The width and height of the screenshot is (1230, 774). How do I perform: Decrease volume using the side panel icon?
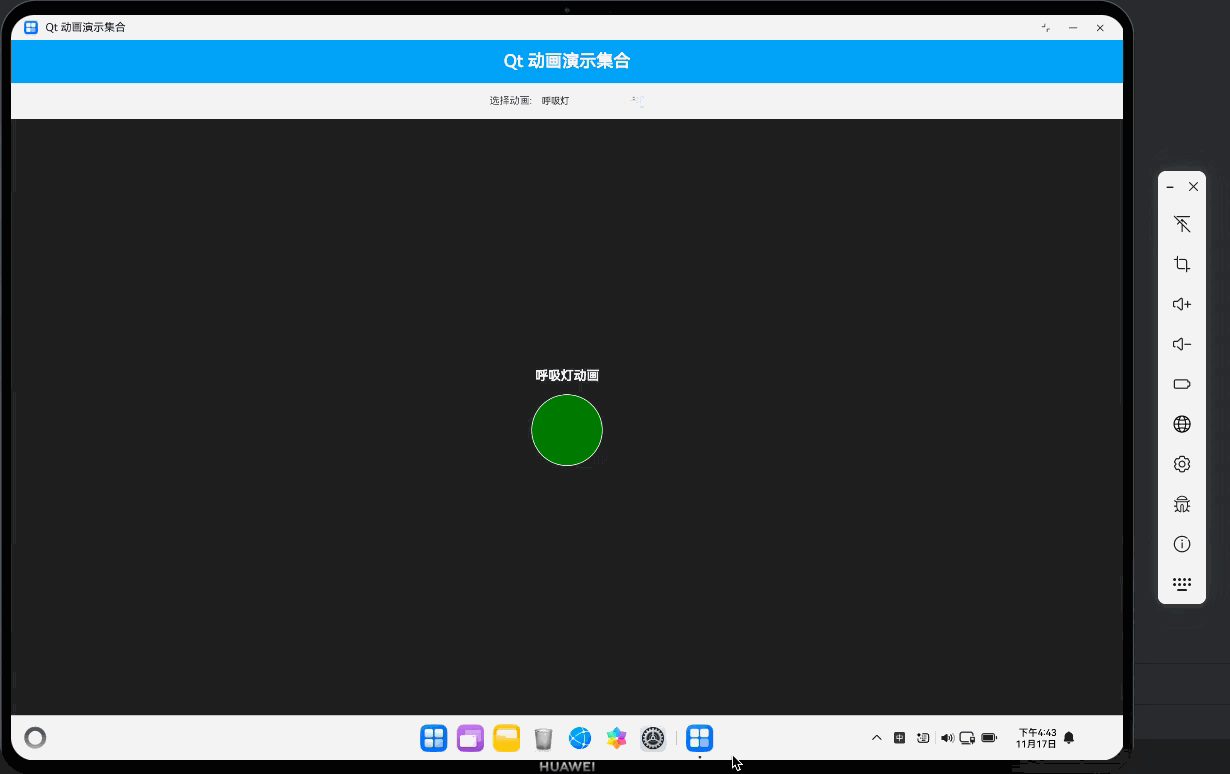click(1182, 344)
